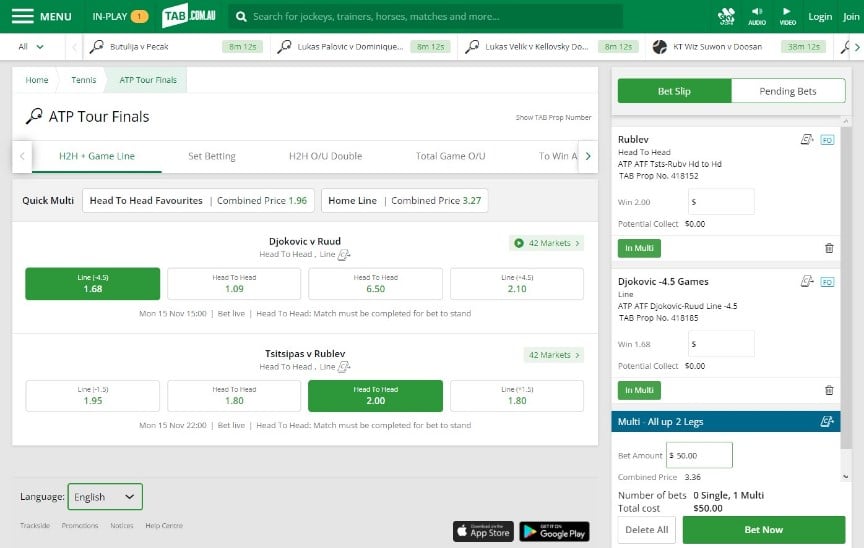Screen dimensions: 864x548
Task: Select Djokovic Head To Head 1.09
Action: [234, 284]
